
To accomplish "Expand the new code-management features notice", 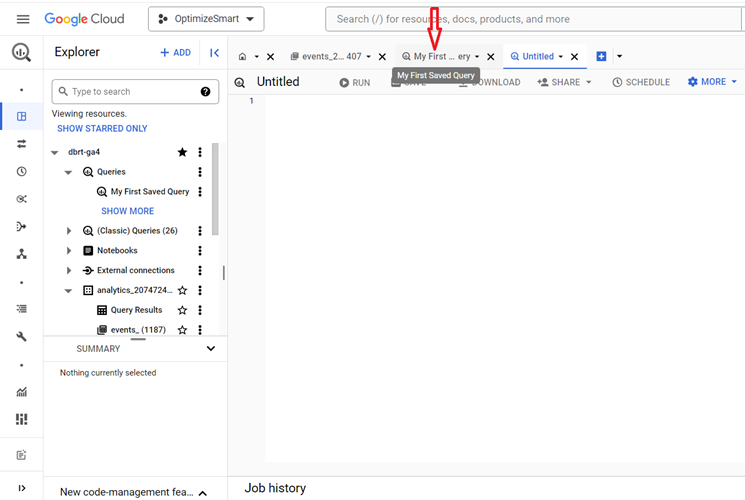I will tap(203, 493).
